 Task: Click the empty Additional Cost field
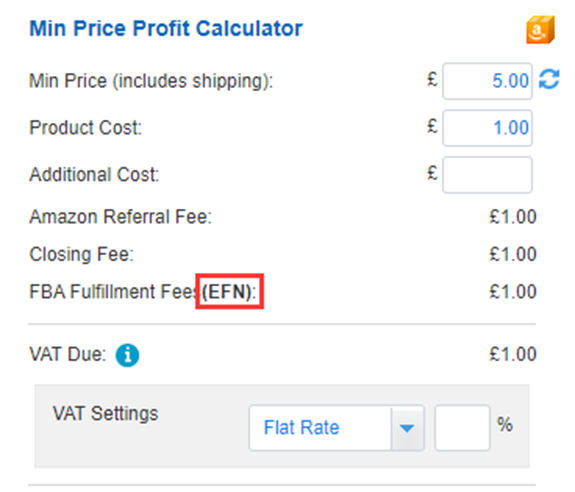[487, 175]
